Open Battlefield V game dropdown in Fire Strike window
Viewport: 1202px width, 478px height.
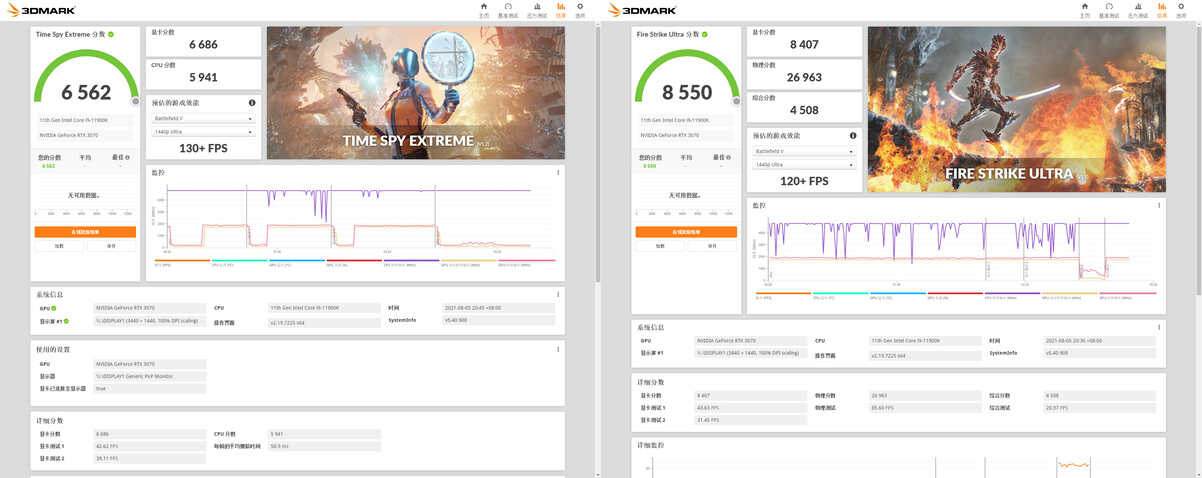point(805,151)
